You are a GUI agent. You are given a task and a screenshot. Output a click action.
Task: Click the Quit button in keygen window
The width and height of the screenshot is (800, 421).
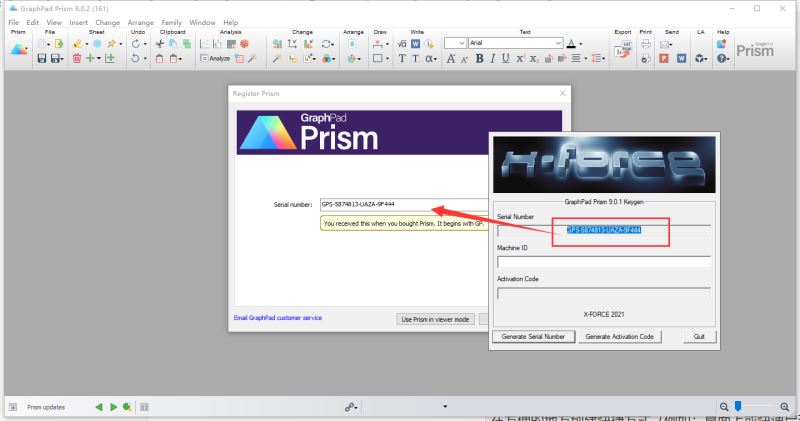point(699,337)
